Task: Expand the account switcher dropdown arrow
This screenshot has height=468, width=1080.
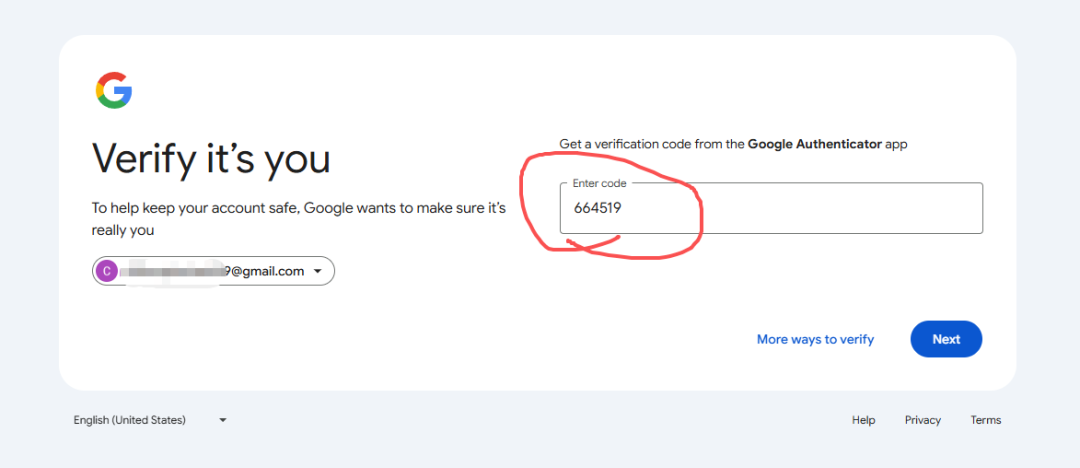Action: (x=318, y=271)
